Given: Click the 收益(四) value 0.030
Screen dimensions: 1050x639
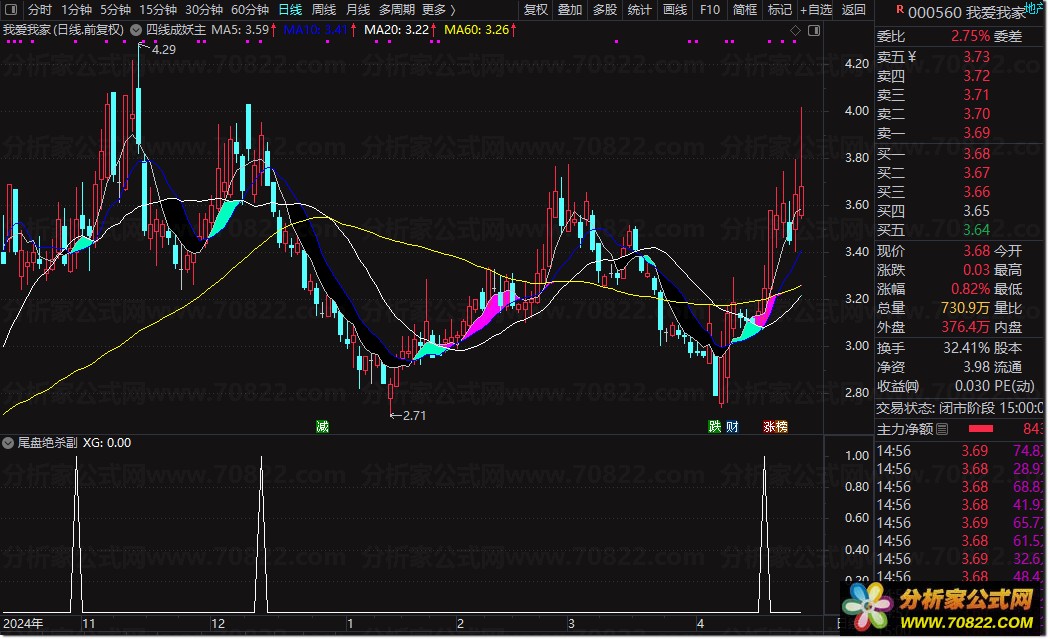Looking at the screenshot, I should [x=972, y=386].
